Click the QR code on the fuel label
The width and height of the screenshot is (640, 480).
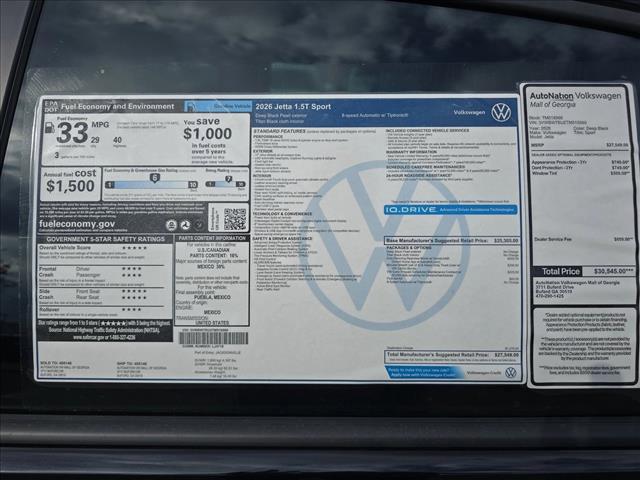tap(235, 219)
